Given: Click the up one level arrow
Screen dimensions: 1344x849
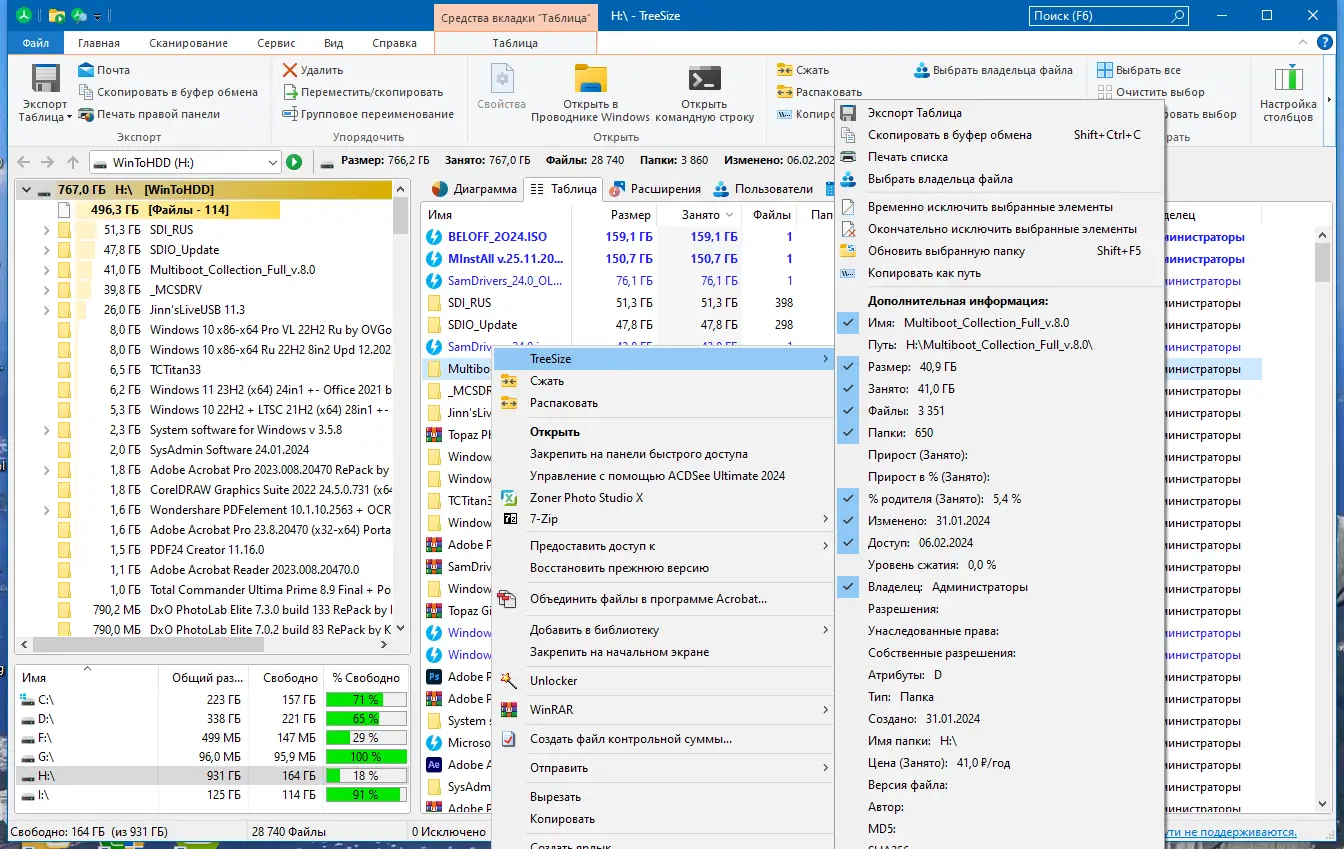Looking at the screenshot, I should tap(72, 162).
